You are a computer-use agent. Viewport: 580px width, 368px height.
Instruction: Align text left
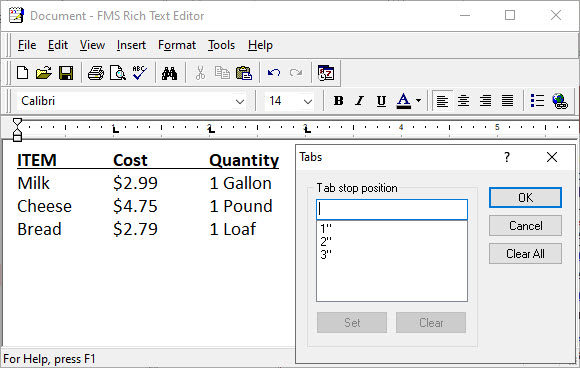[442, 101]
